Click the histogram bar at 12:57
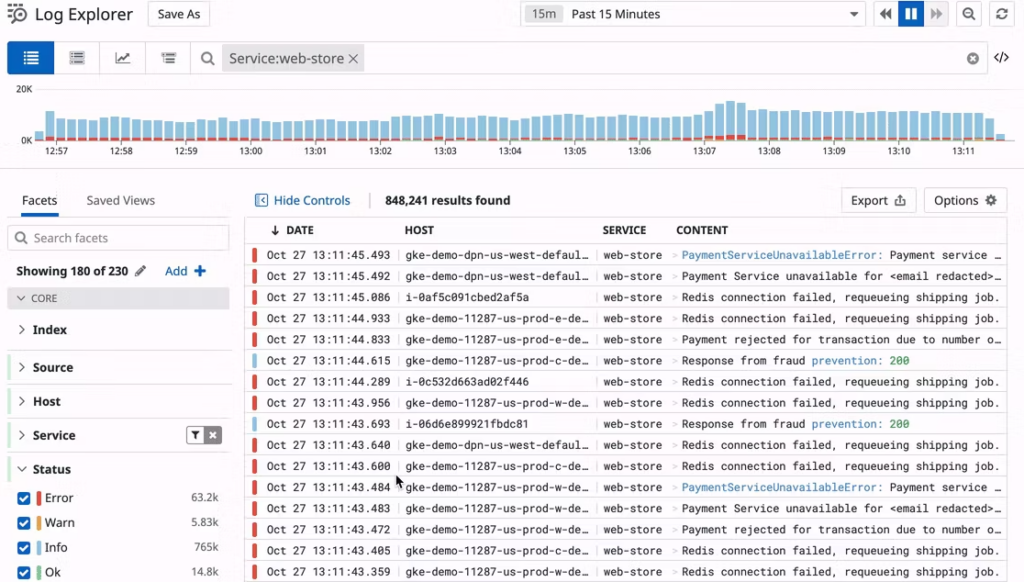The image size is (1024, 582). click(x=60, y=129)
